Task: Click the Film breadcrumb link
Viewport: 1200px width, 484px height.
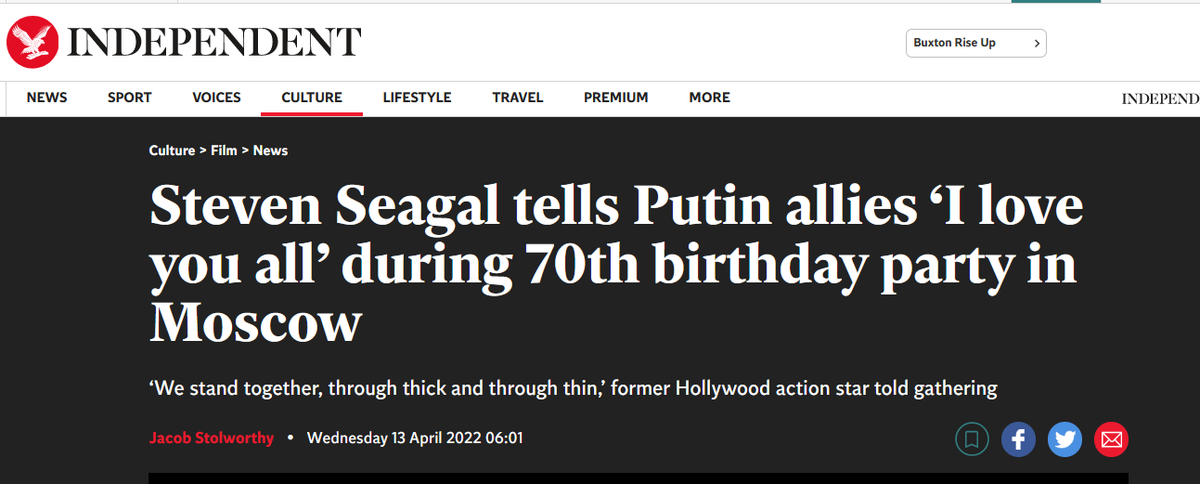Action: [x=224, y=150]
